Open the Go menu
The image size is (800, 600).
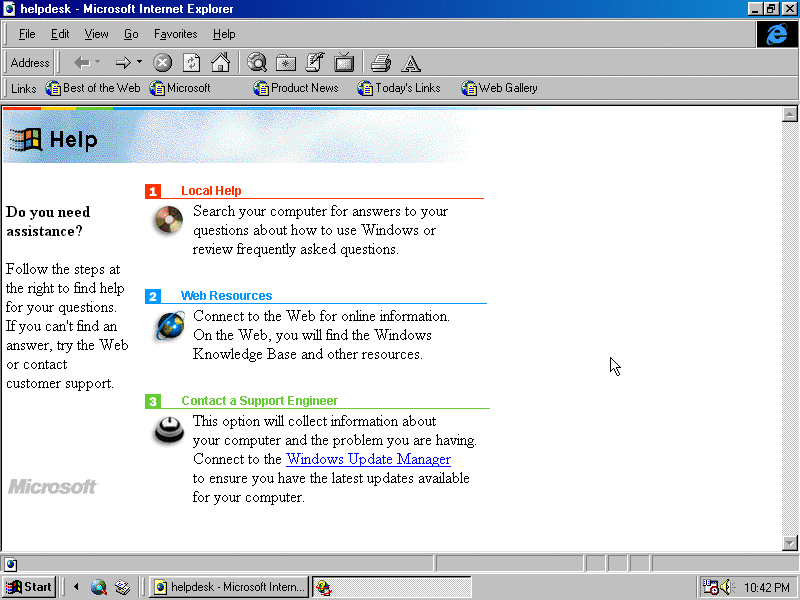click(x=131, y=34)
